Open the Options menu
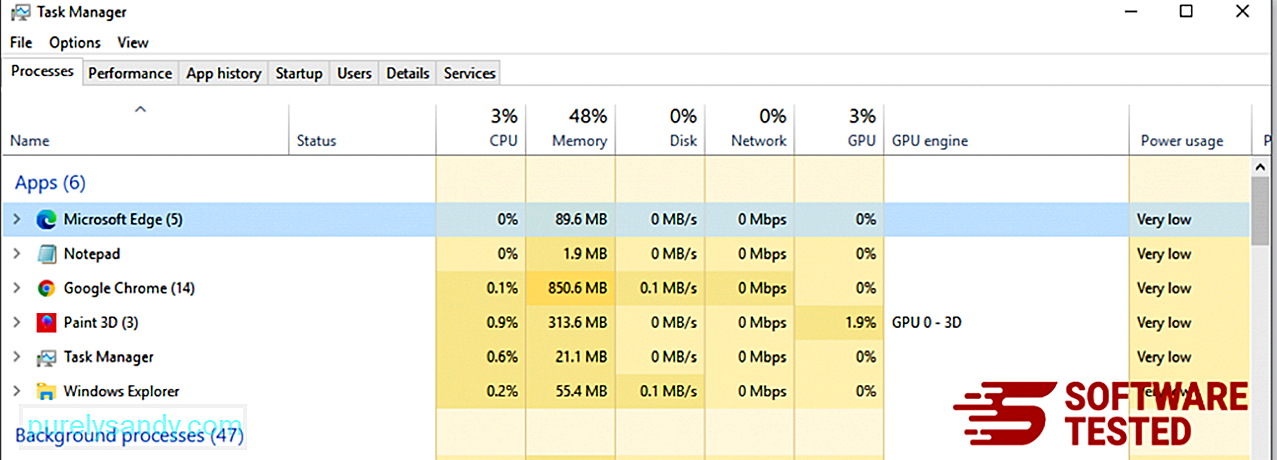Screen dimensions: 1277x460 (x=75, y=42)
